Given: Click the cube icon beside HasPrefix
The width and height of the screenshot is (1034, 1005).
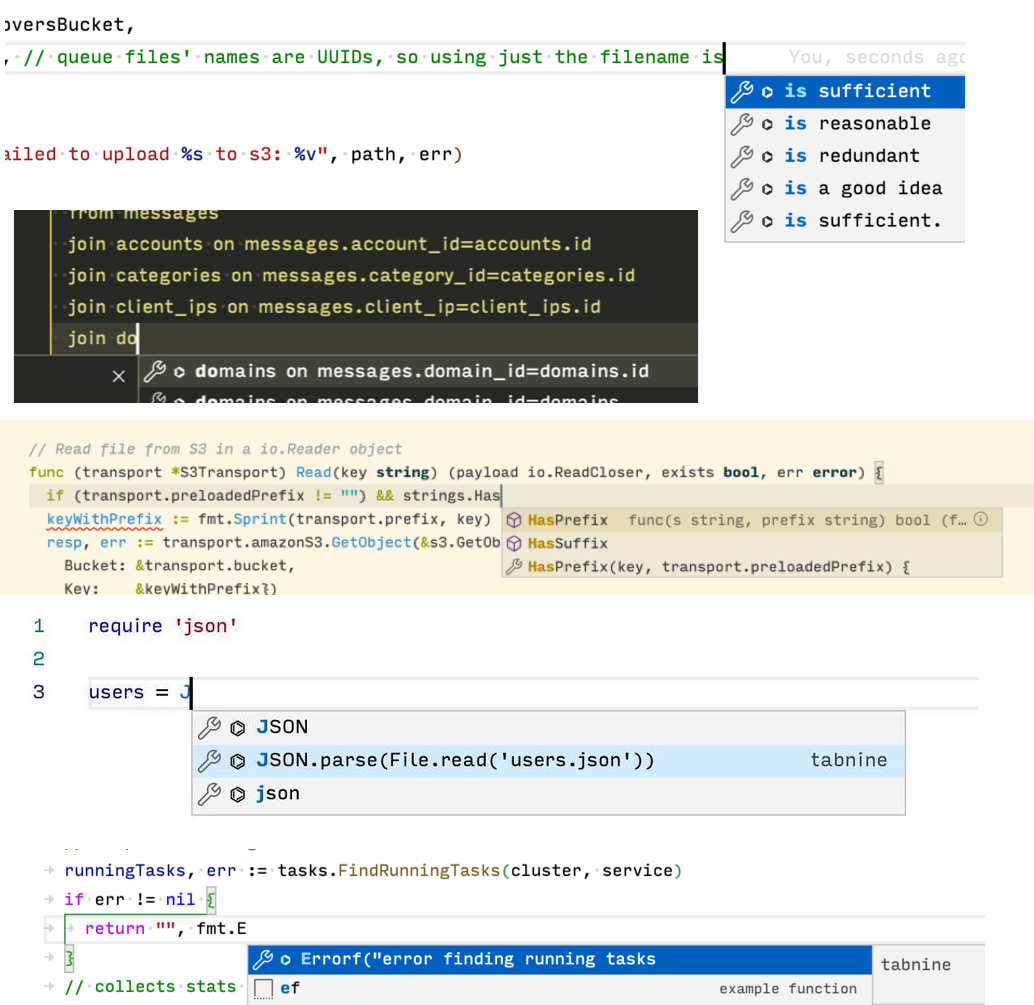Looking at the screenshot, I should tap(514, 520).
